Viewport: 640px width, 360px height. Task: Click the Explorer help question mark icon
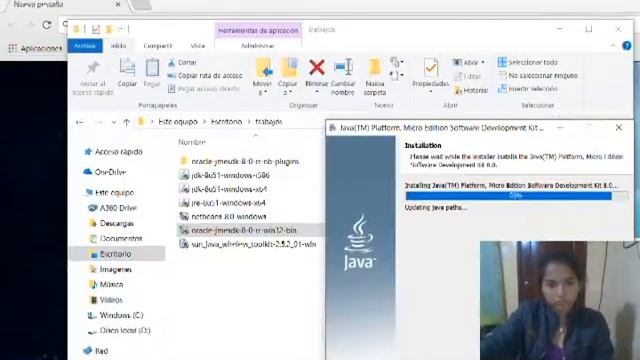coord(627,46)
